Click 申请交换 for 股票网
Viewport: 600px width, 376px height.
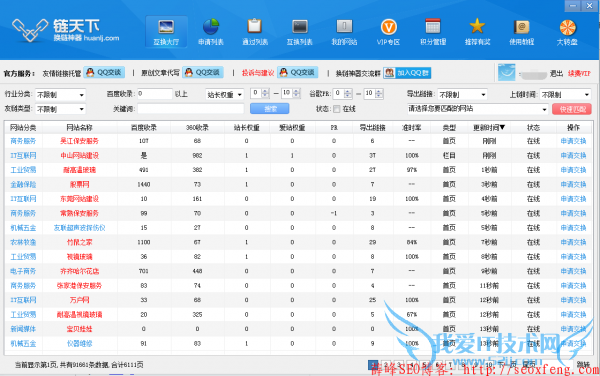tap(573, 184)
